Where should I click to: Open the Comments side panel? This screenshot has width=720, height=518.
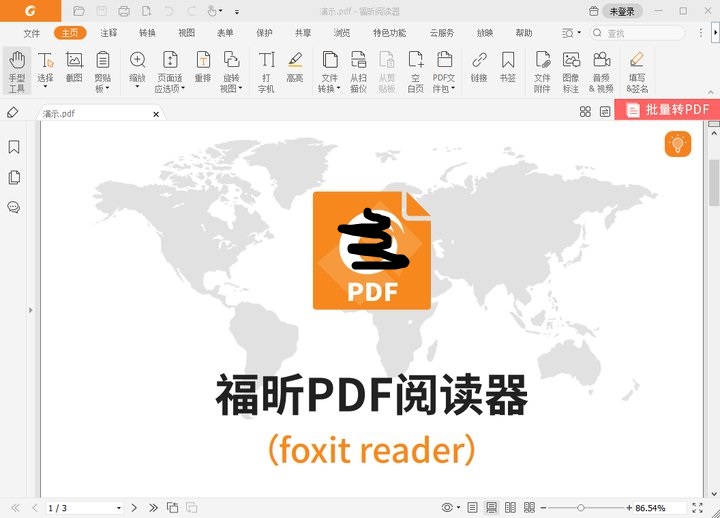[x=14, y=207]
